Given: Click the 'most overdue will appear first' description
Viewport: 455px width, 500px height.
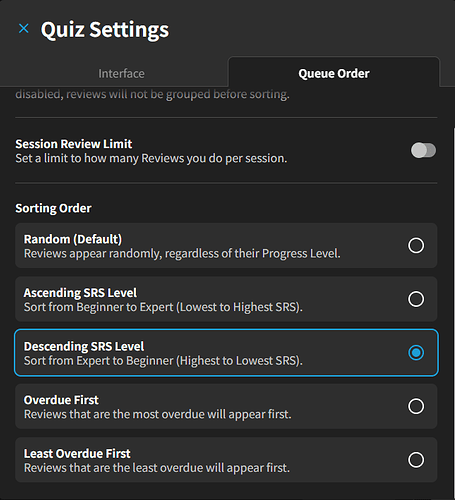Looking at the screenshot, I should tap(158, 414).
